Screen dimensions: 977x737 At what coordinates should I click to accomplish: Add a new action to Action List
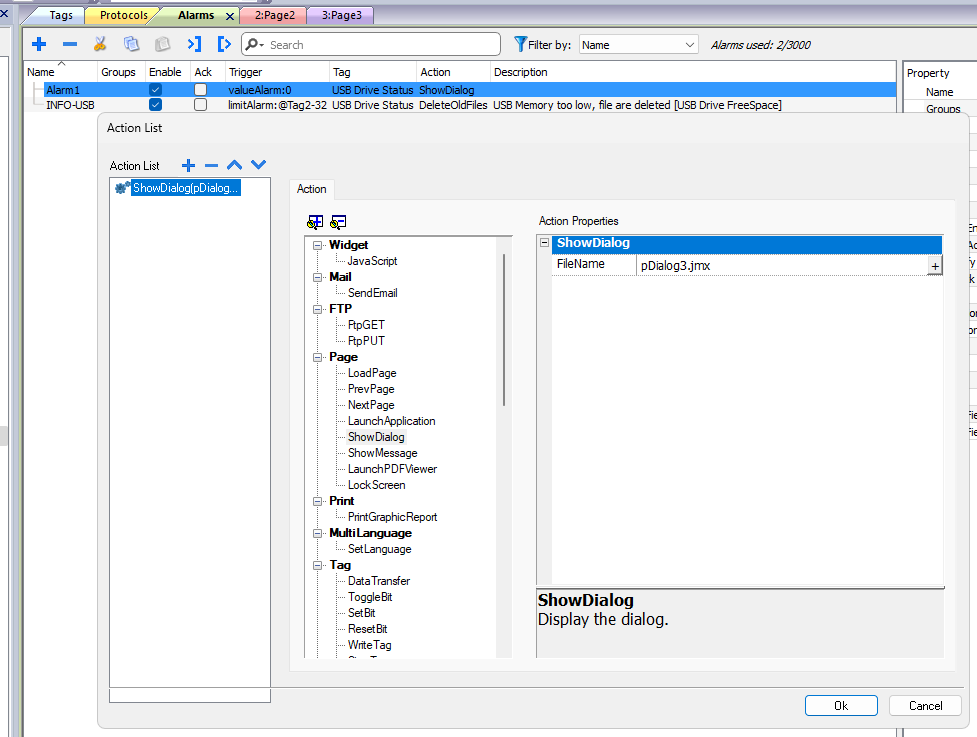[187, 165]
